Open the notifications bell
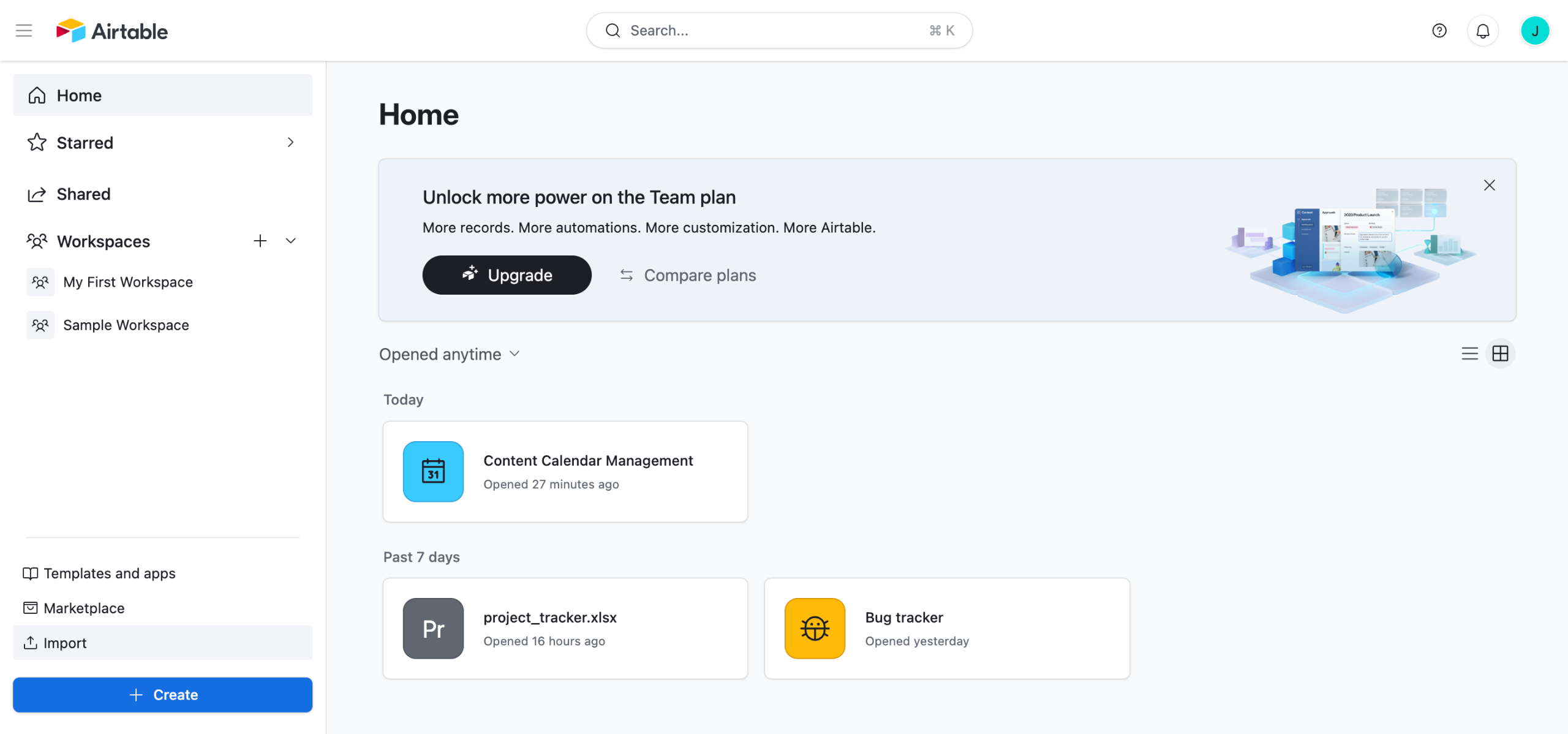The width and height of the screenshot is (1568, 734). 1482,31
